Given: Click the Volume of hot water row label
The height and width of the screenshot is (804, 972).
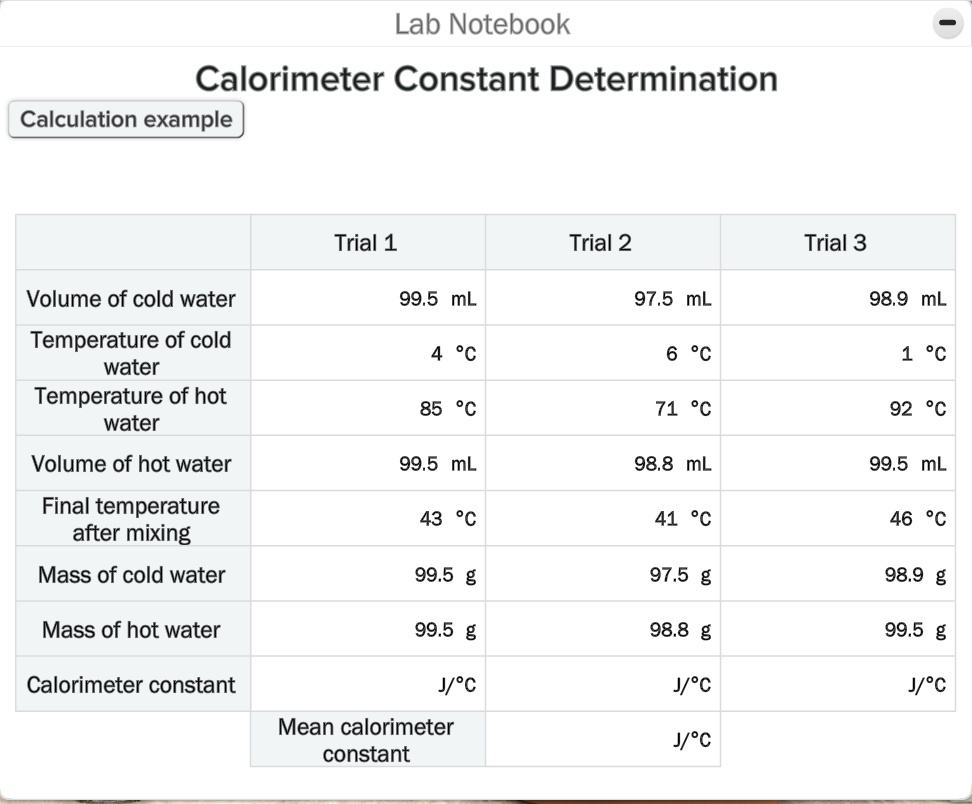Looking at the screenshot, I should point(131,462).
